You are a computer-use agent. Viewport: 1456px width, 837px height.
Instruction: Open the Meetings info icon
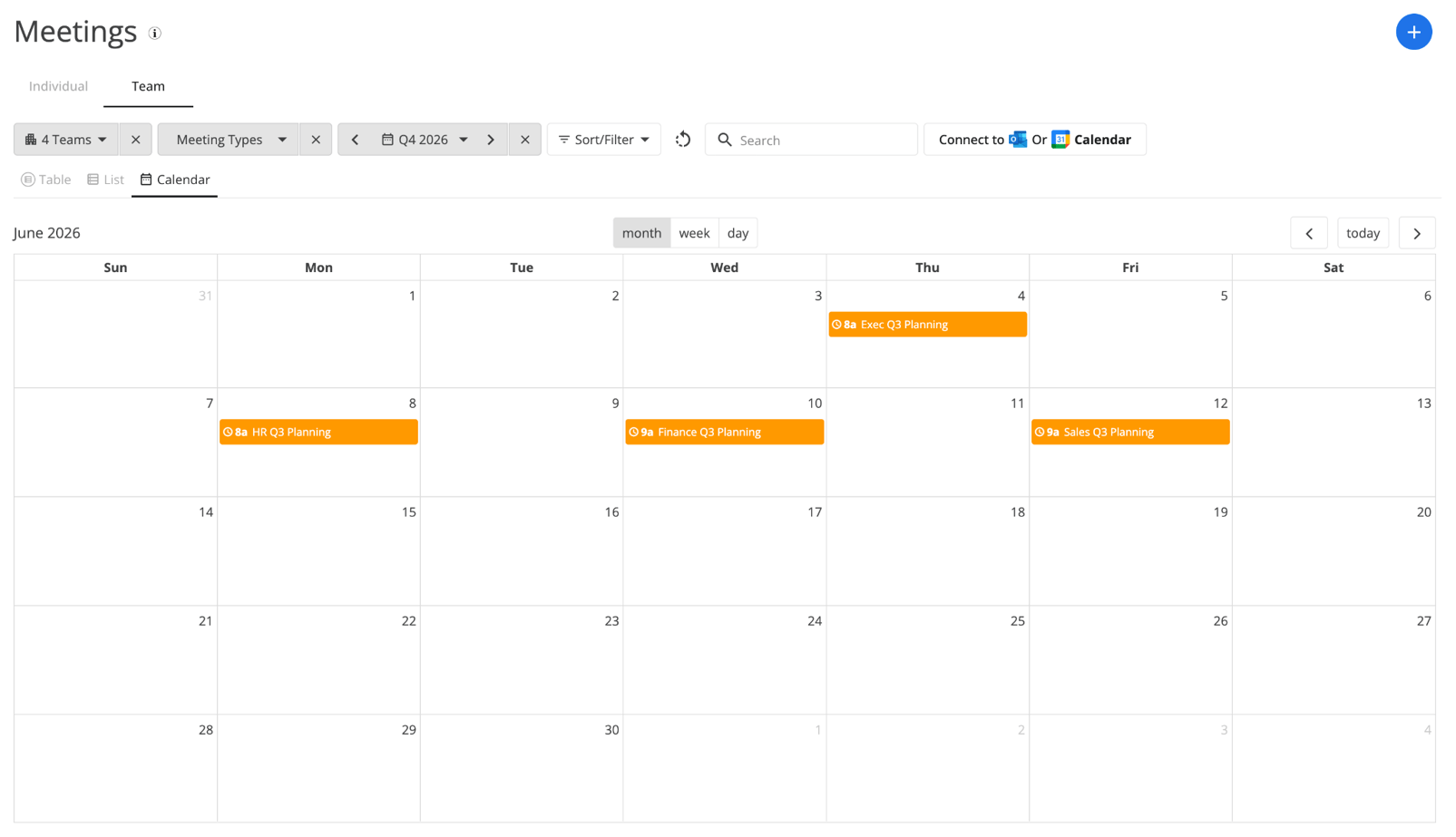155,34
